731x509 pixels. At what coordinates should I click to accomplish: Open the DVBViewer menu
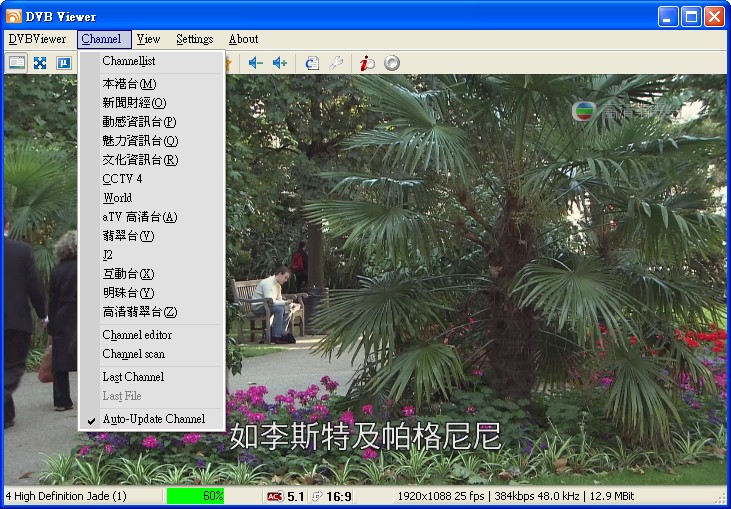(x=37, y=39)
